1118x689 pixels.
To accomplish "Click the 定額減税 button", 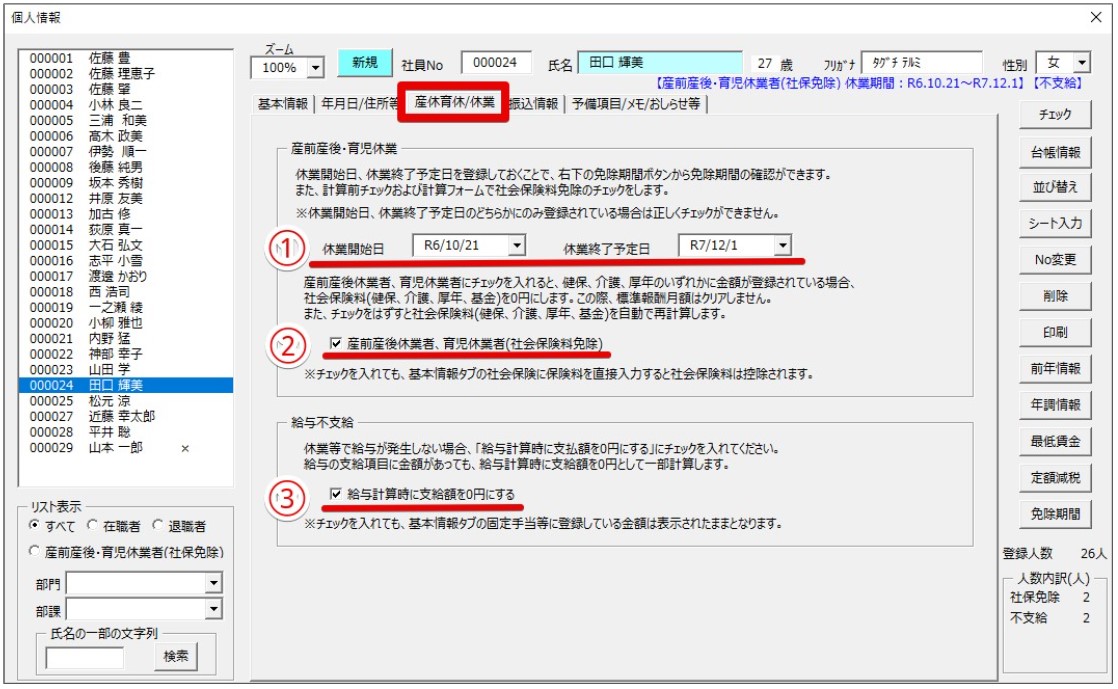I will tap(1055, 478).
